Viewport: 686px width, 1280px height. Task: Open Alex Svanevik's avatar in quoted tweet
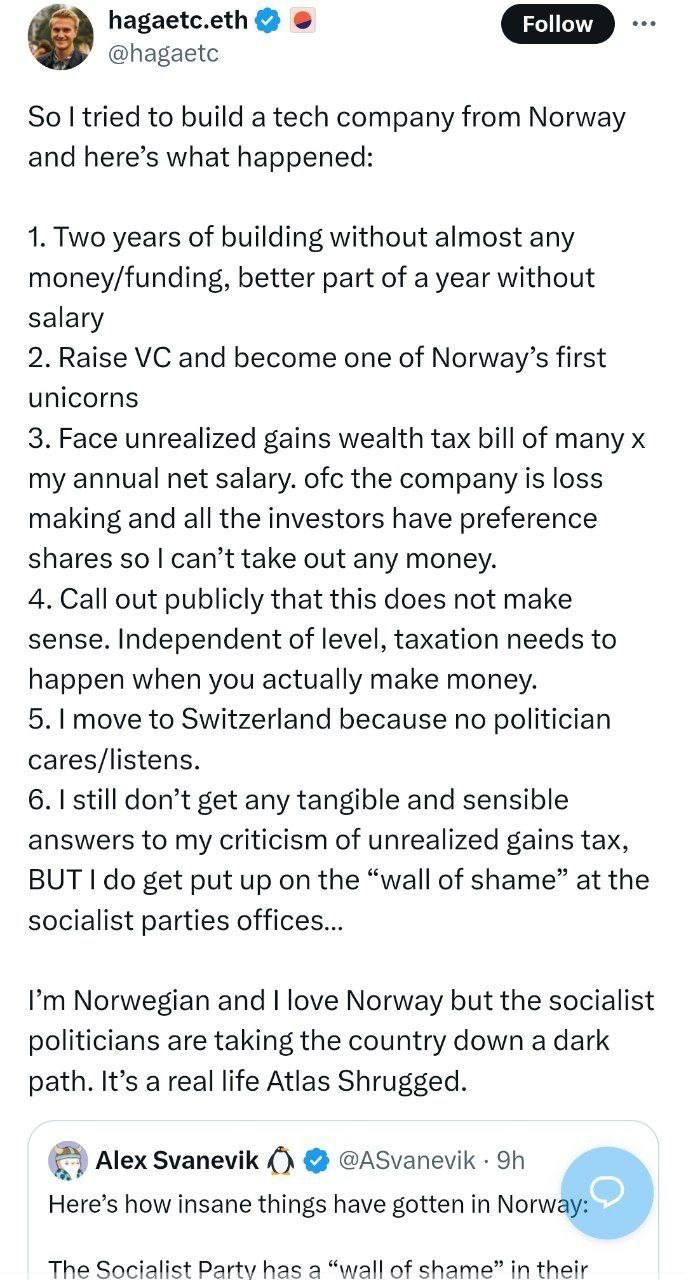68,1160
